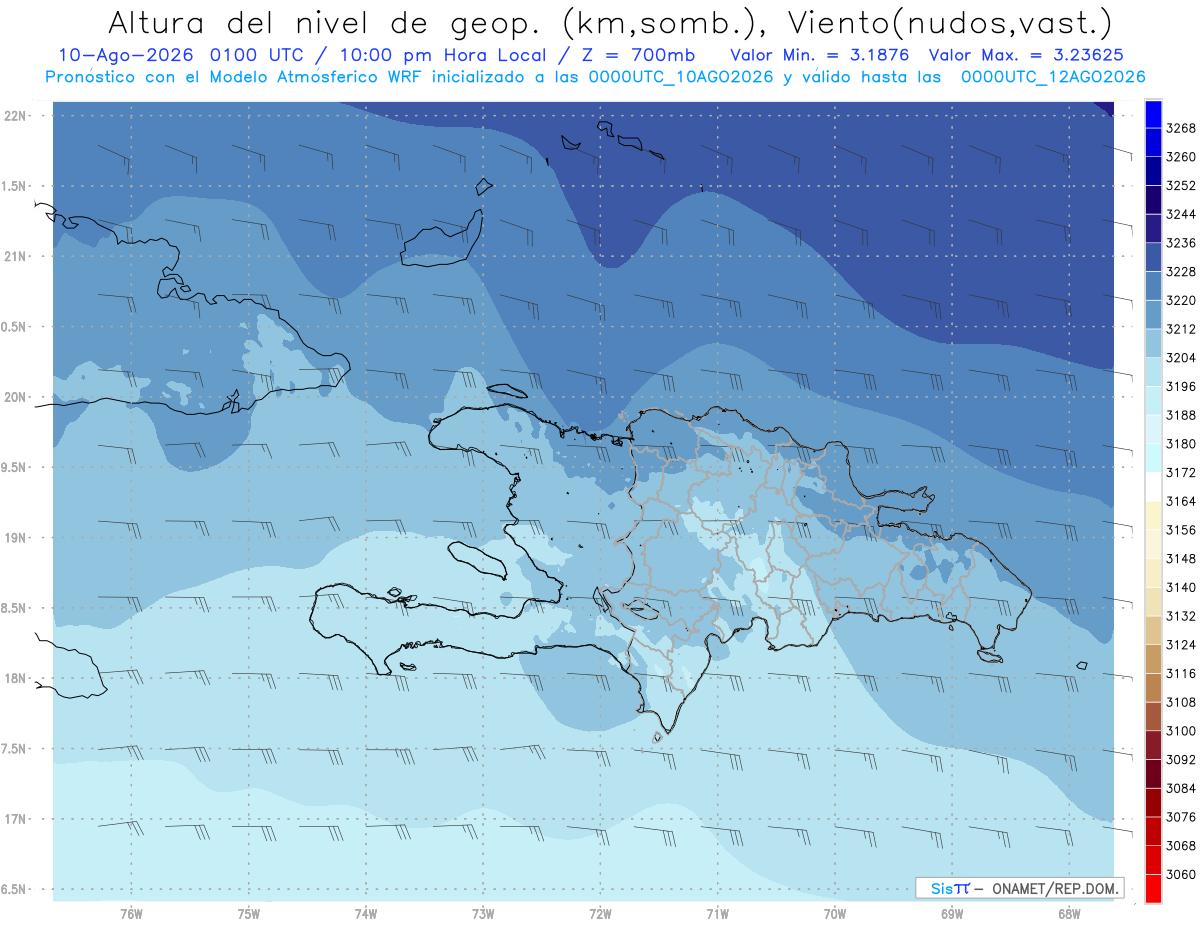
Task: Click the colorbar segment between 3204 and 3212
Action: tap(1152, 343)
